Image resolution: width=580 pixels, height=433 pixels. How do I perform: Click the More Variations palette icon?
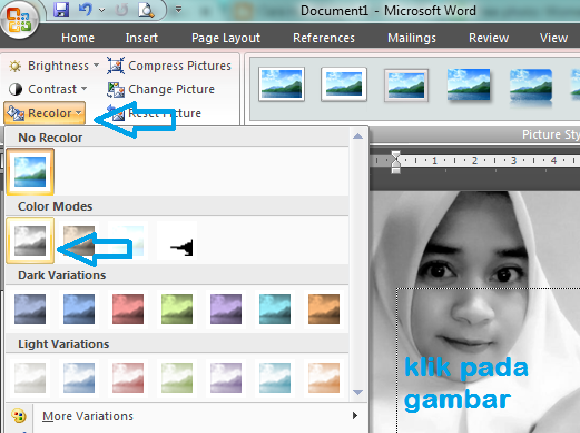point(18,416)
